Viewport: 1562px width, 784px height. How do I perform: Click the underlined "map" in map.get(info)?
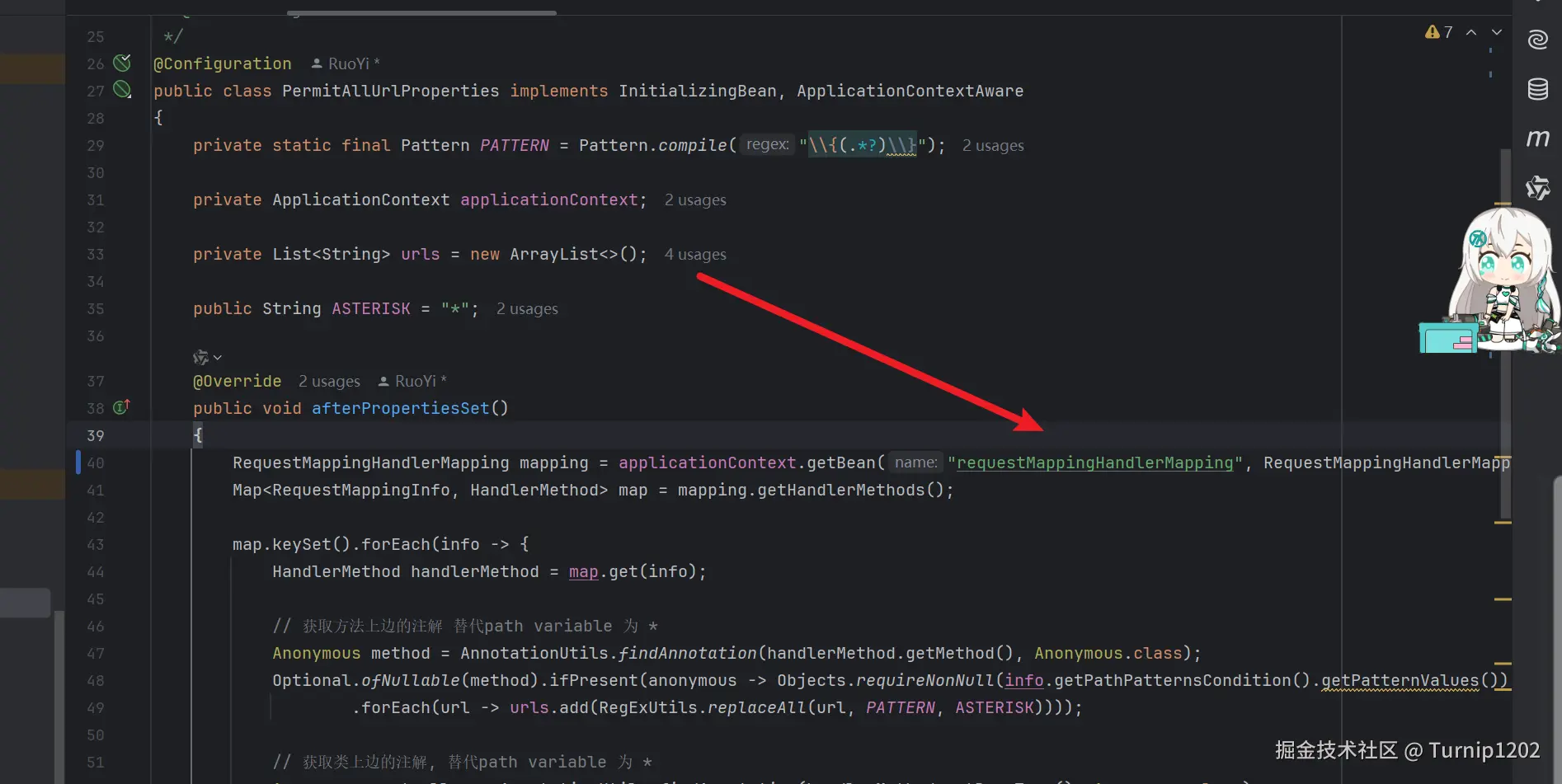[583, 572]
